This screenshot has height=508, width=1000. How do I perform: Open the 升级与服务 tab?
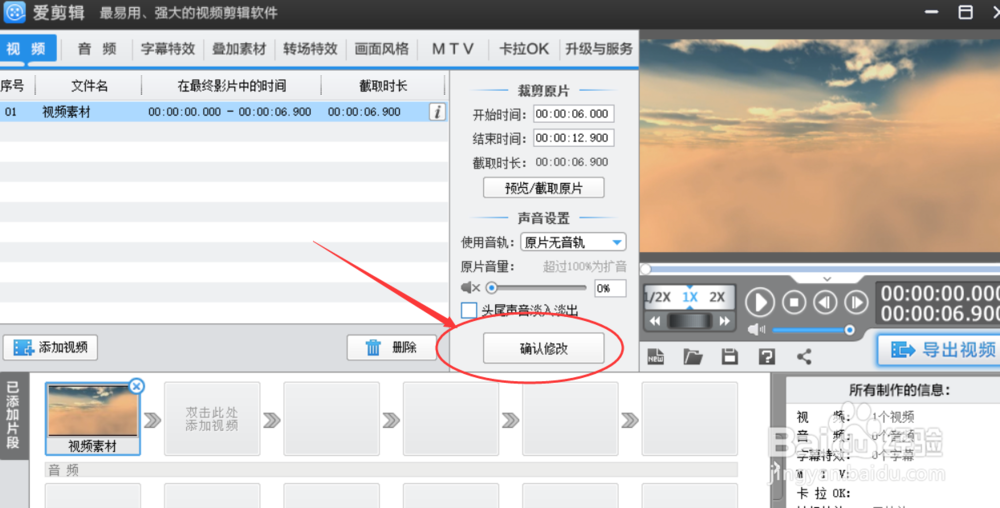[x=598, y=49]
